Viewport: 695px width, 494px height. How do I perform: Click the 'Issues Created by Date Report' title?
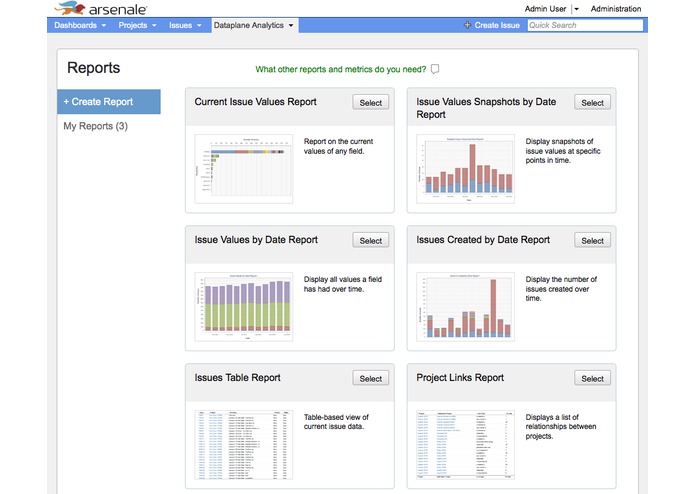pos(483,240)
